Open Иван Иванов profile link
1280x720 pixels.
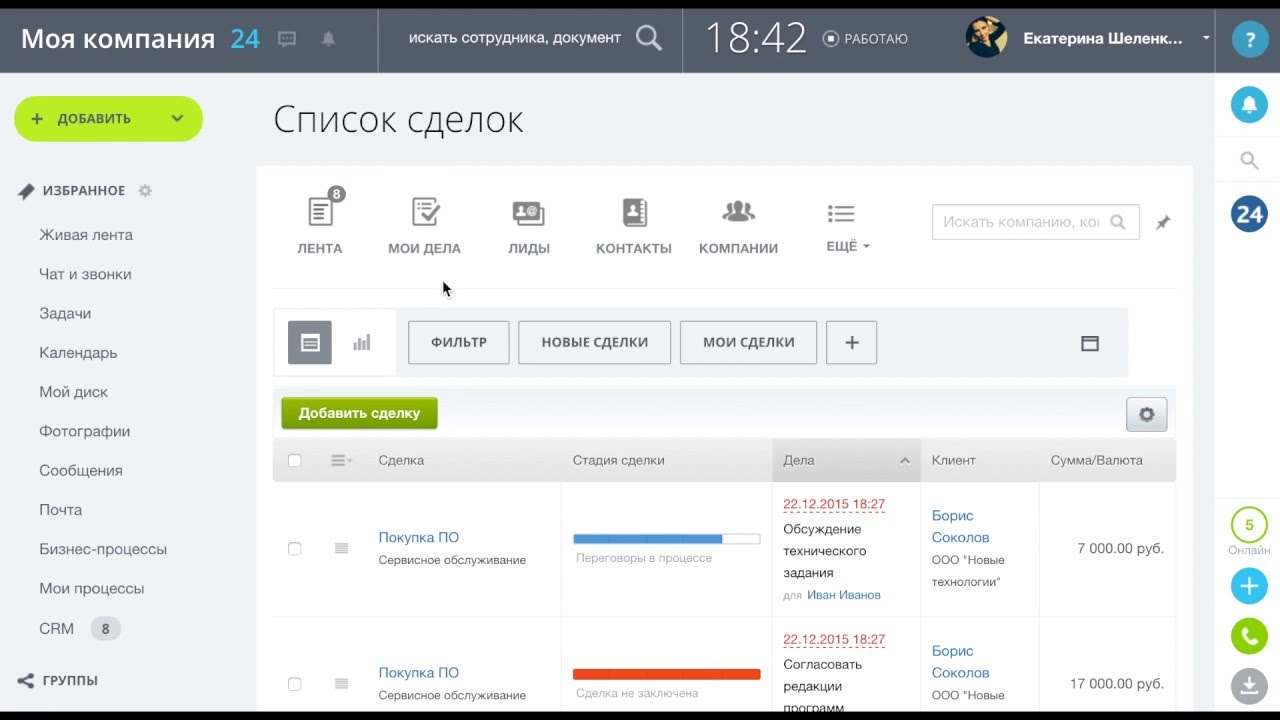coord(844,595)
